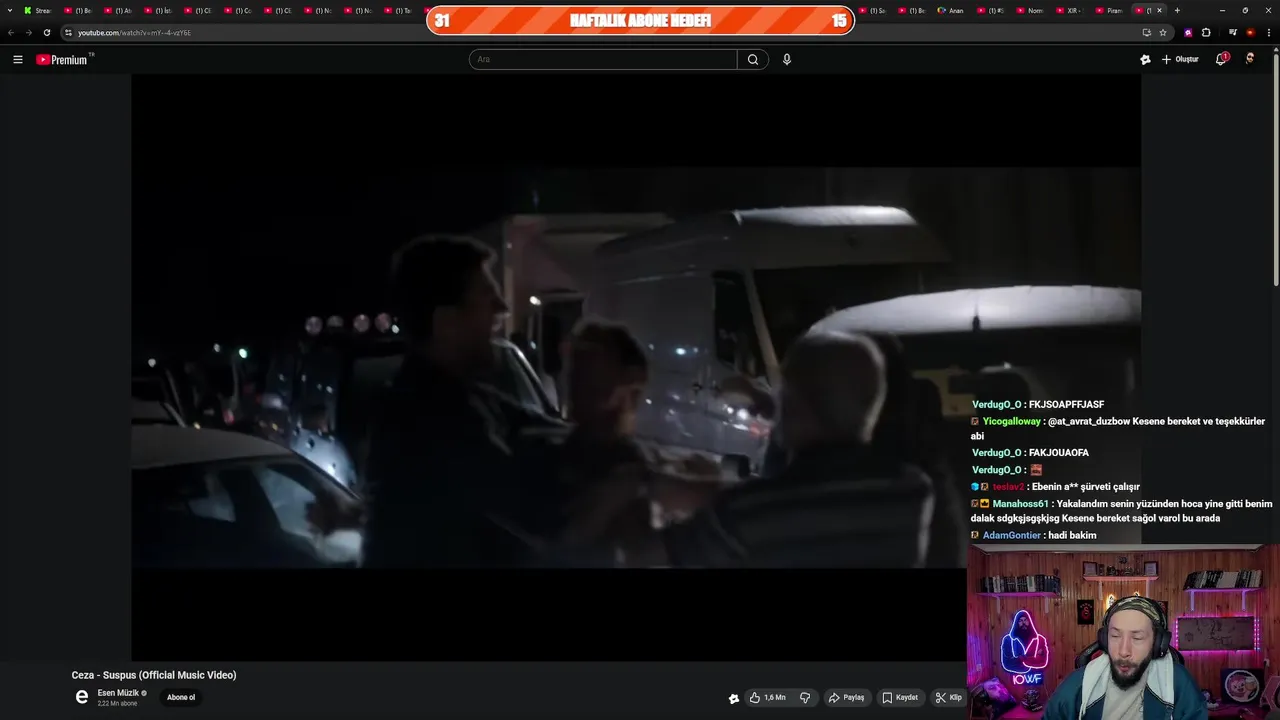
Task: Click the purple extension icon in toolbar
Action: click(1188, 33)
